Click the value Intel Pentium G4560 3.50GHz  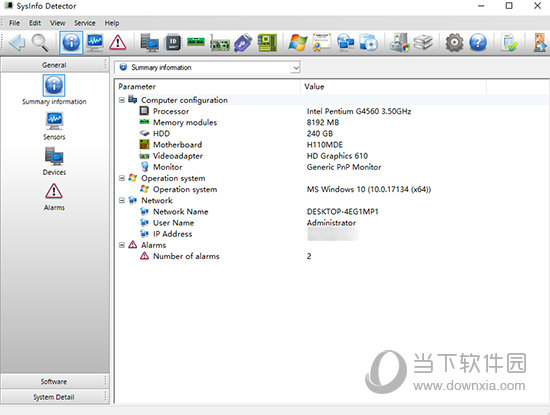click(x=359, y=112)
